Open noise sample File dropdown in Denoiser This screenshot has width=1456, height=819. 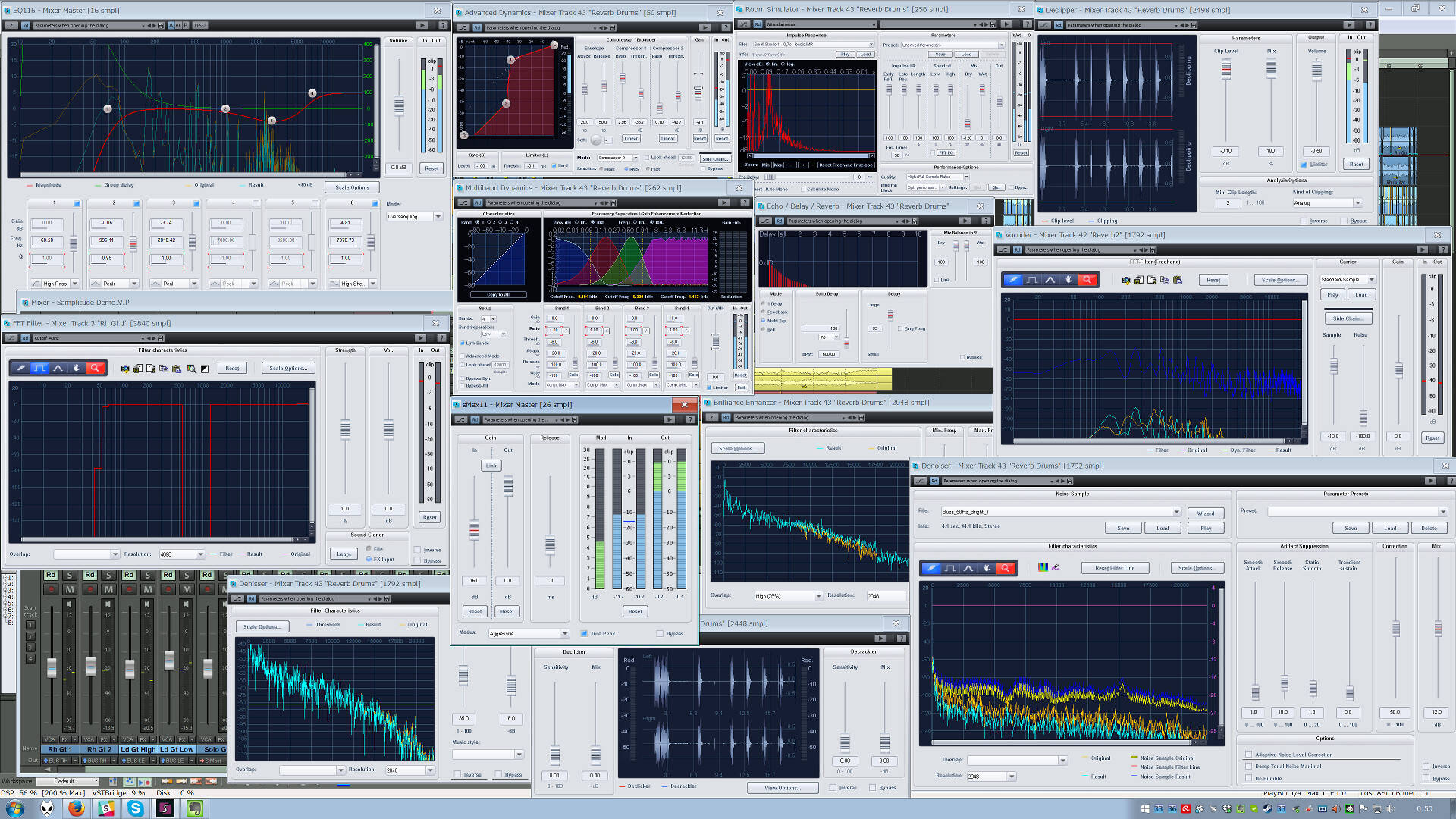(x=1061, y=512)
